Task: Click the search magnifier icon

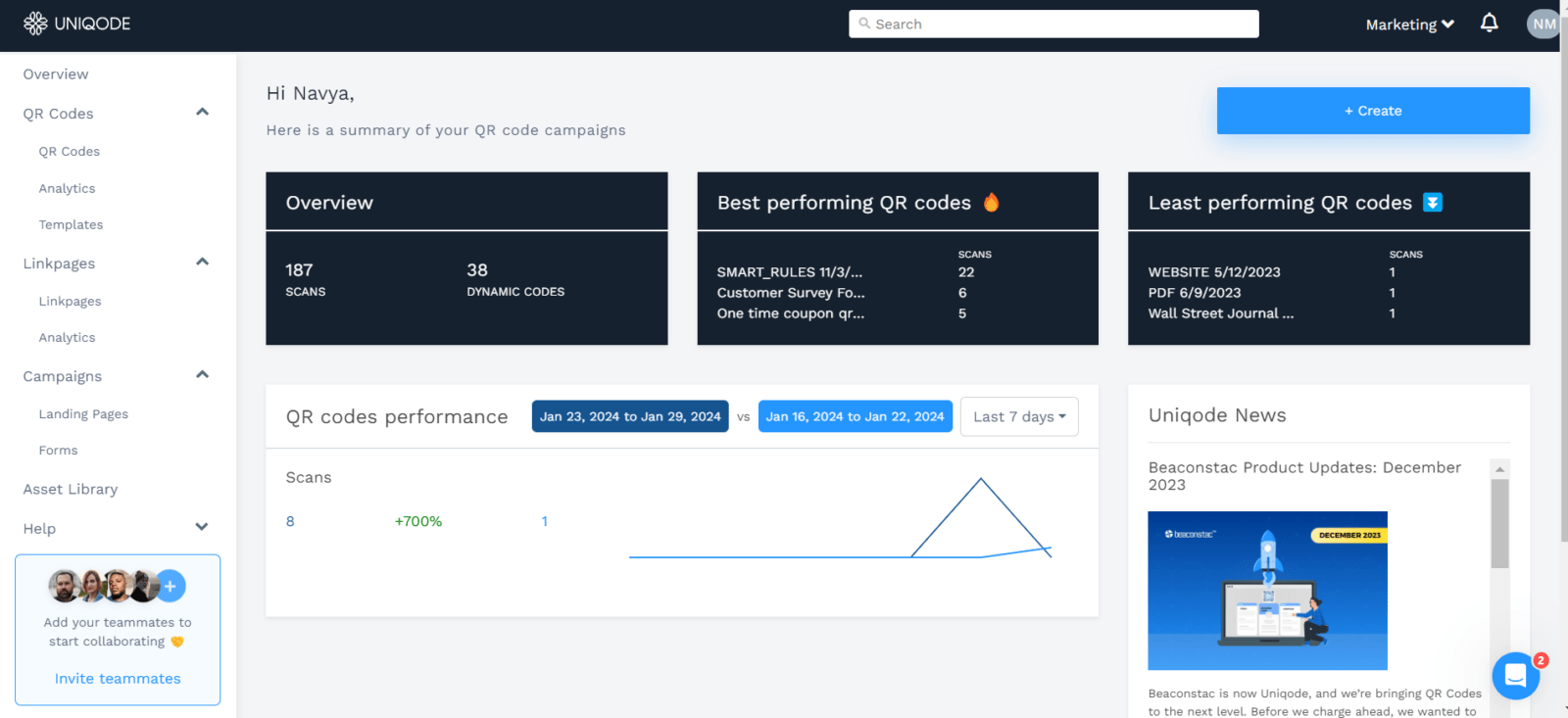Action: click(x=864, y=24)
